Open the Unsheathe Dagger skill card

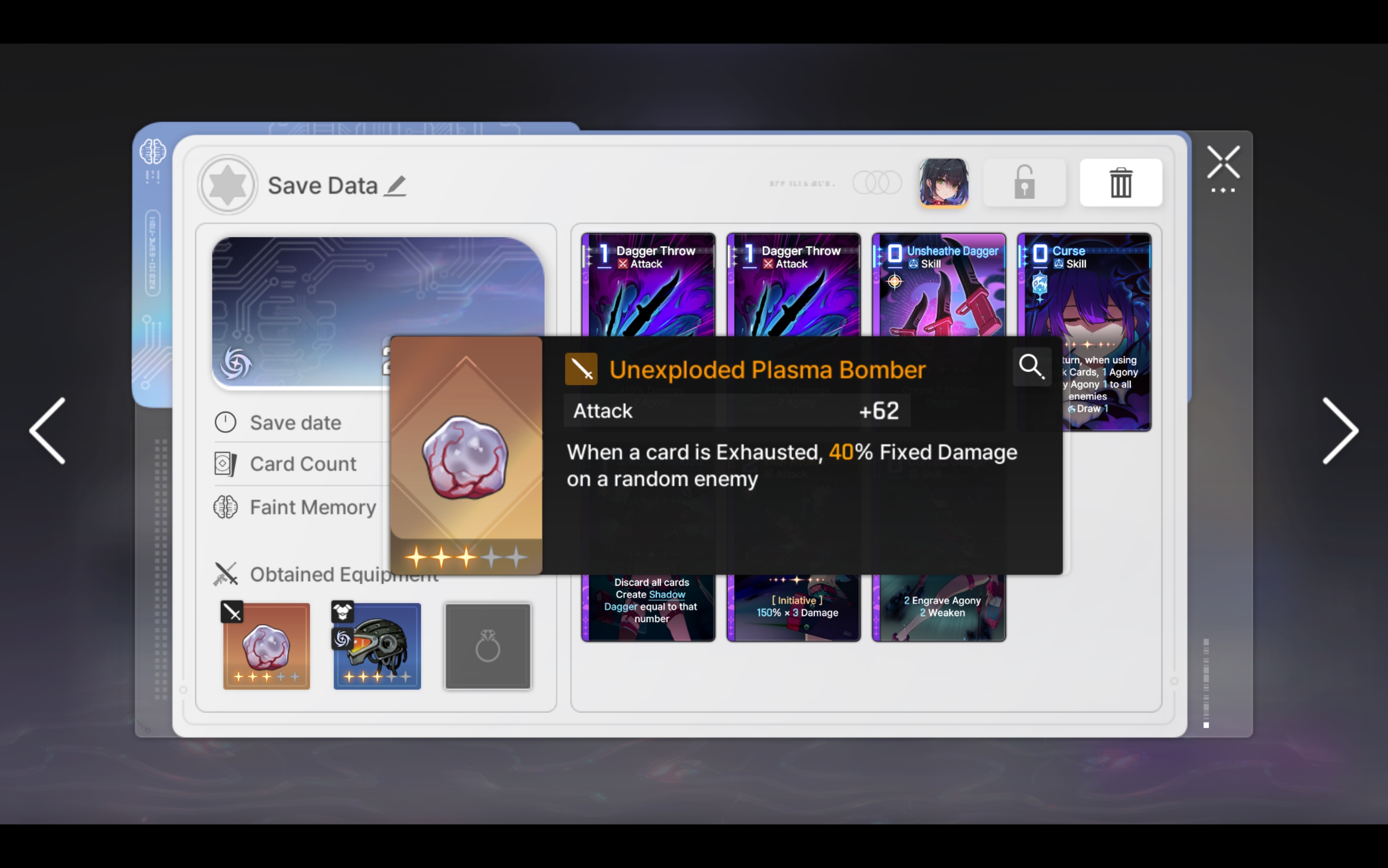[x=938, y=285]
